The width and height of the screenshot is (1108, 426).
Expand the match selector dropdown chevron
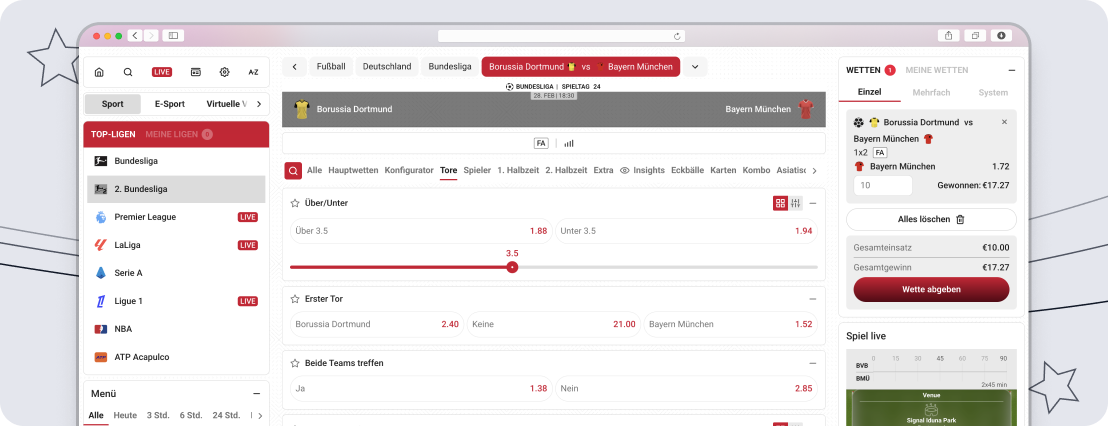(x=695, y=67)
